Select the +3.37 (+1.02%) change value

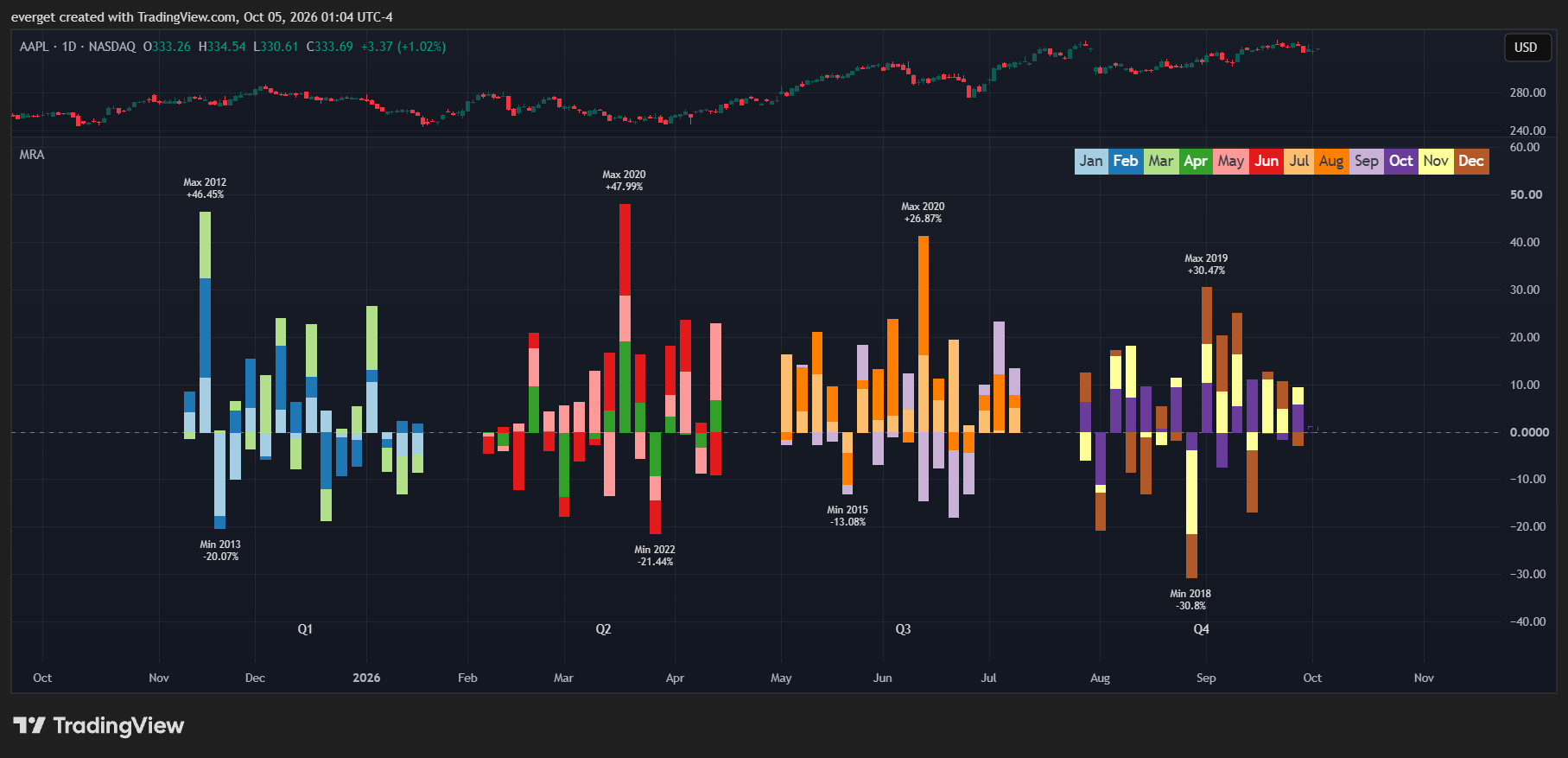click(x=403, y=47)
